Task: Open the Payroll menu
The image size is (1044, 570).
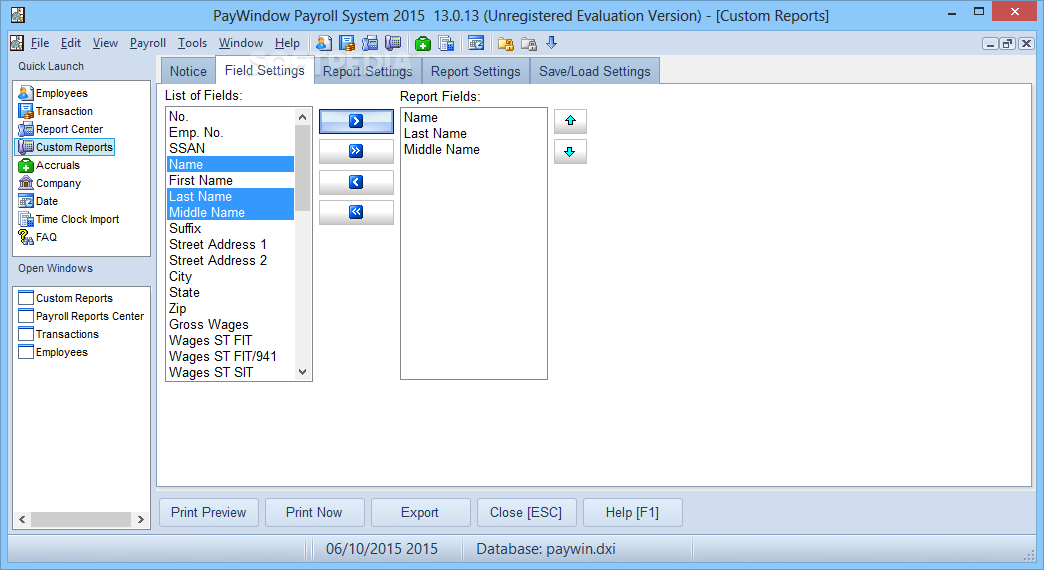Action: (x=148, y=43)
